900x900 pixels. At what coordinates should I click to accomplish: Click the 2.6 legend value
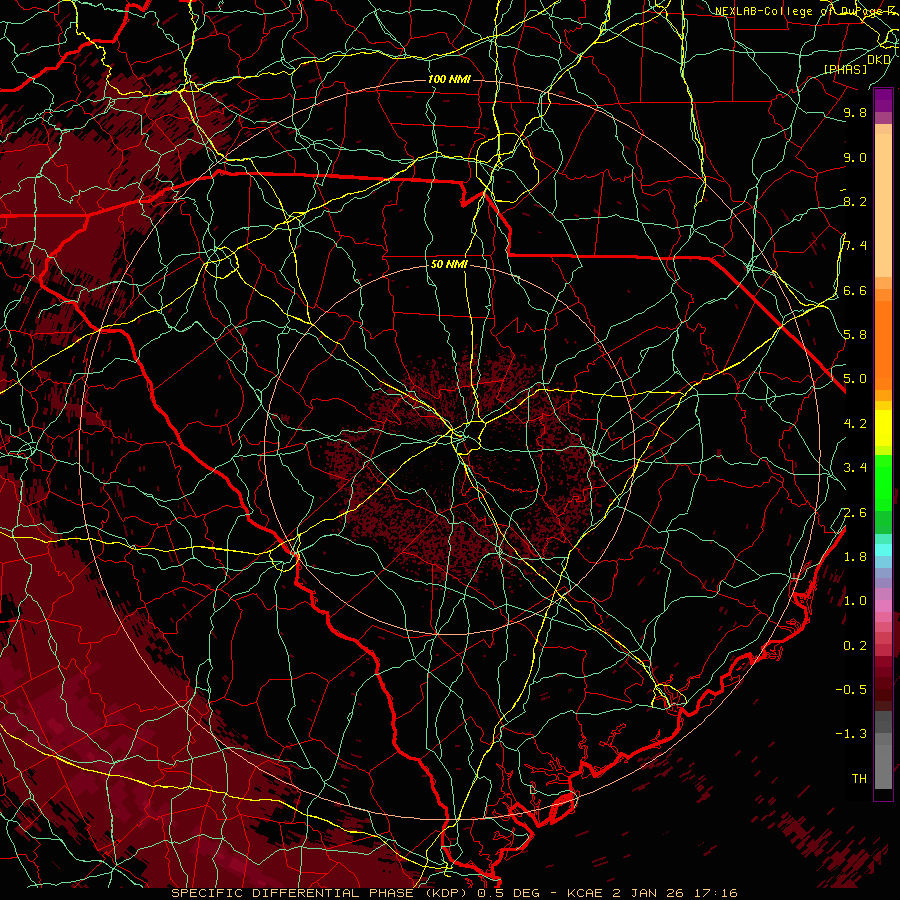855,513
